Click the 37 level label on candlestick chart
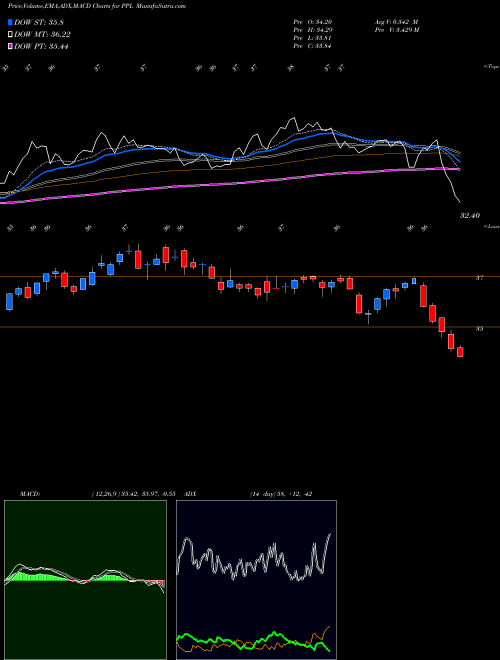This screenshot has height=660, width=500. tap(480, 278)
